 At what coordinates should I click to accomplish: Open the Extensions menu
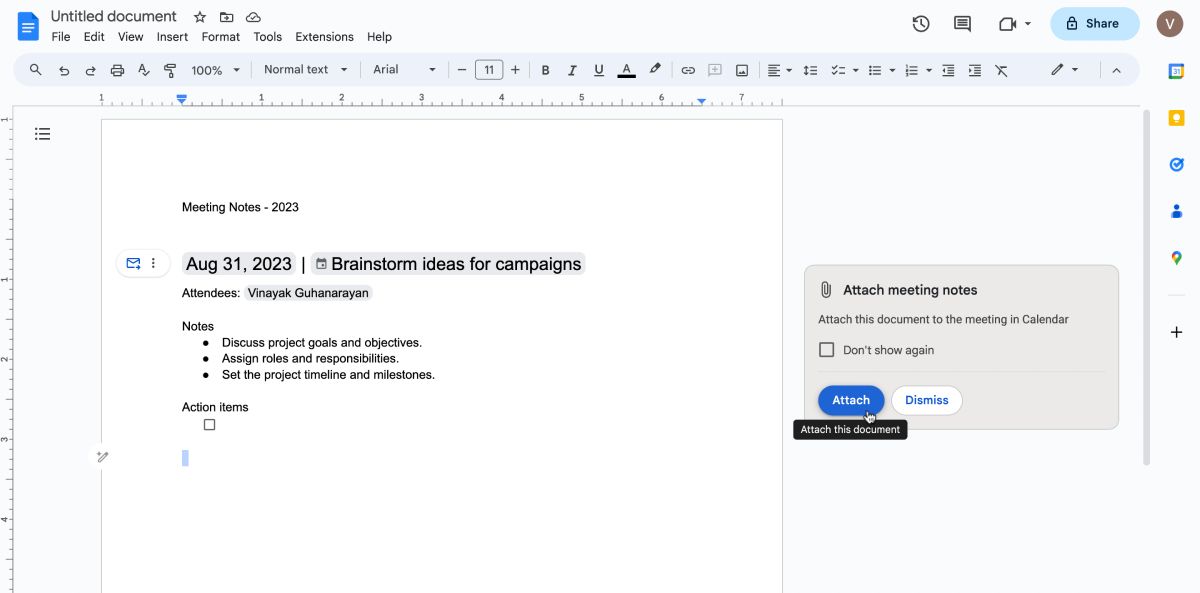click(x=324, y=36)
